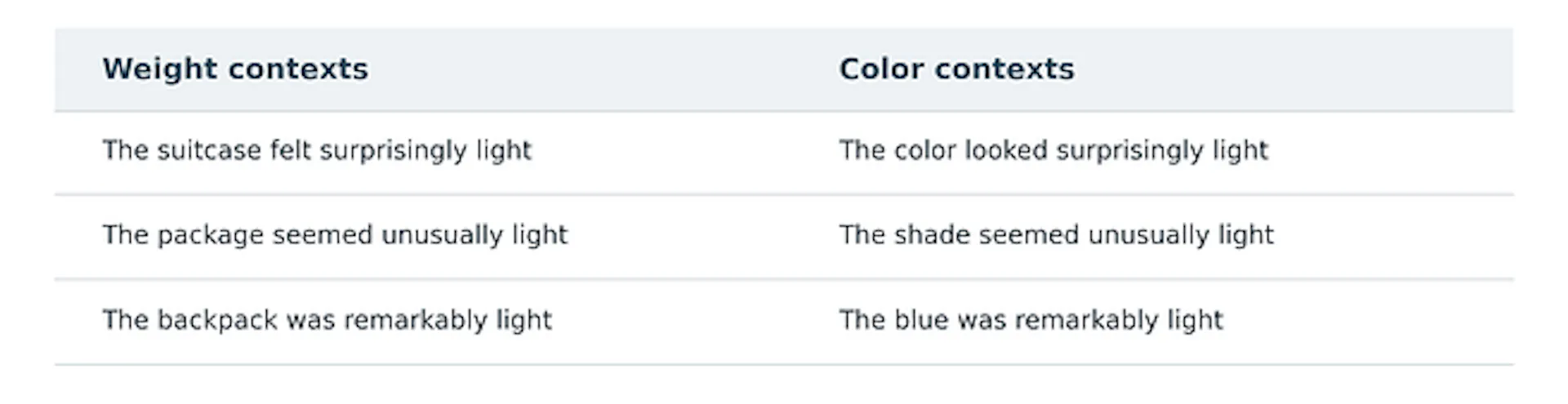Select 'The backpack was remarkably light' cell

point(327,320)
